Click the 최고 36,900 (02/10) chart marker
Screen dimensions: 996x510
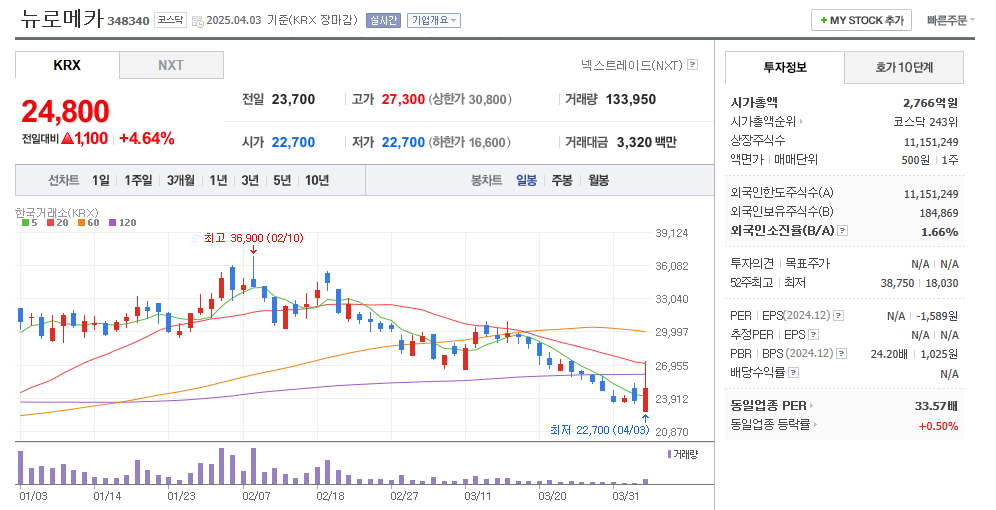click(253, 238)
